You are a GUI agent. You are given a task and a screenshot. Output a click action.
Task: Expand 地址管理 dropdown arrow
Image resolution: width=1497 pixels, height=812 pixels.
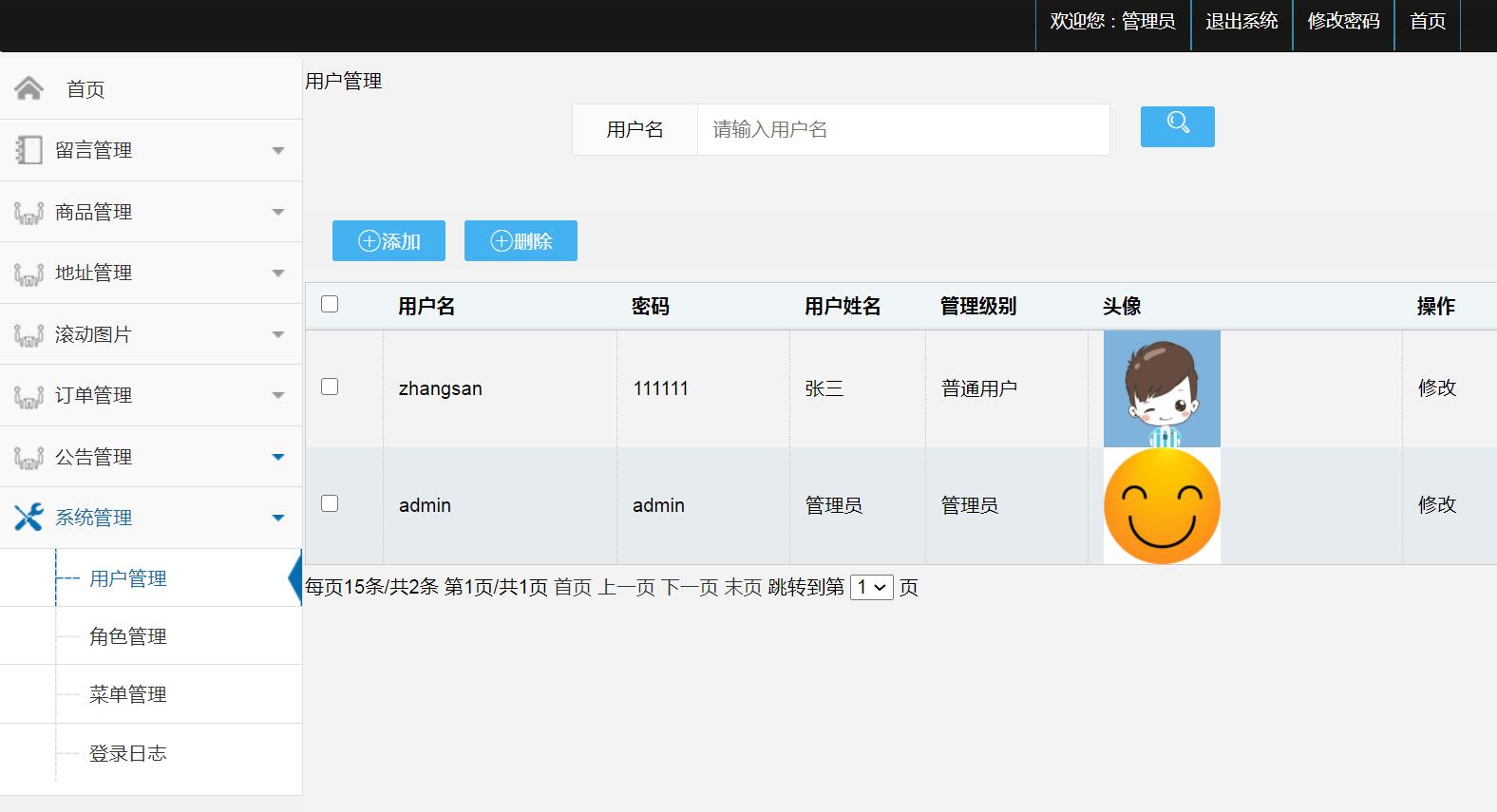point(278,274)
